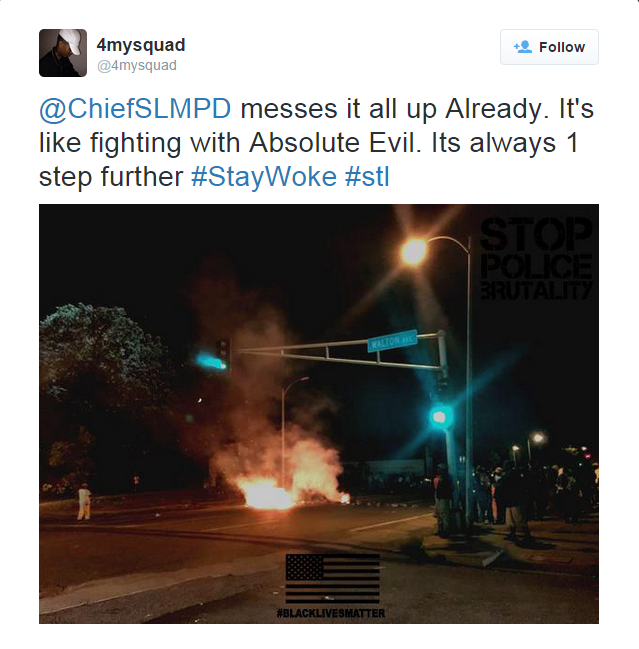Select the #BLACKLIVESMATTER caption in the photo

click(331, 613)
